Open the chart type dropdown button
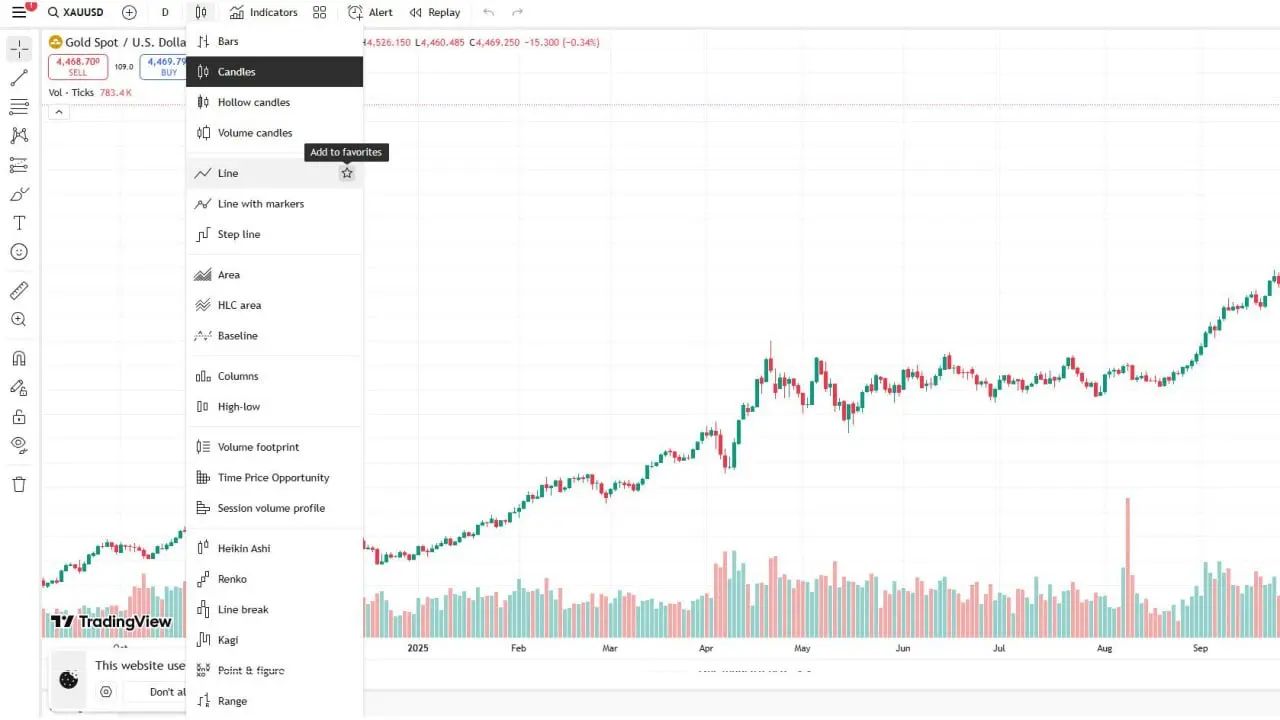Viewport: 1280px width, 720px height. pyautogui.click(x=201, y=13)
